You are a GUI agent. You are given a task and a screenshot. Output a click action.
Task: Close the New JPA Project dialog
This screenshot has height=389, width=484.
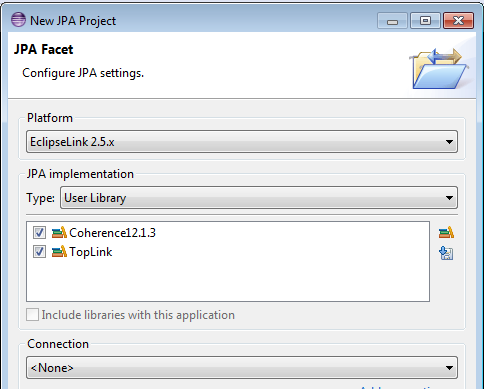458,21
